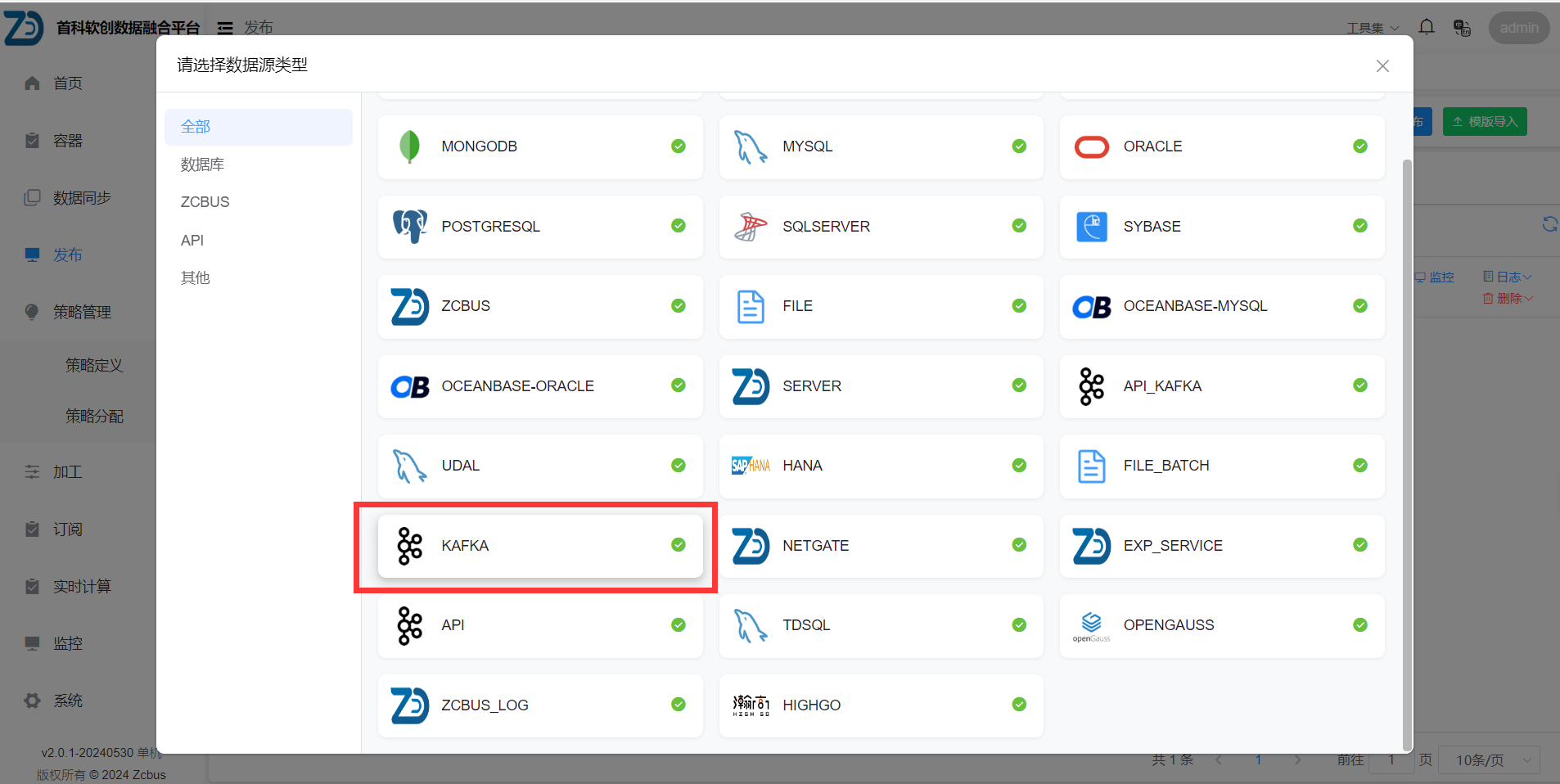Open the notification bell in header
The height and width of the screenshot is (784, 1560).
tap(1427, 28)
